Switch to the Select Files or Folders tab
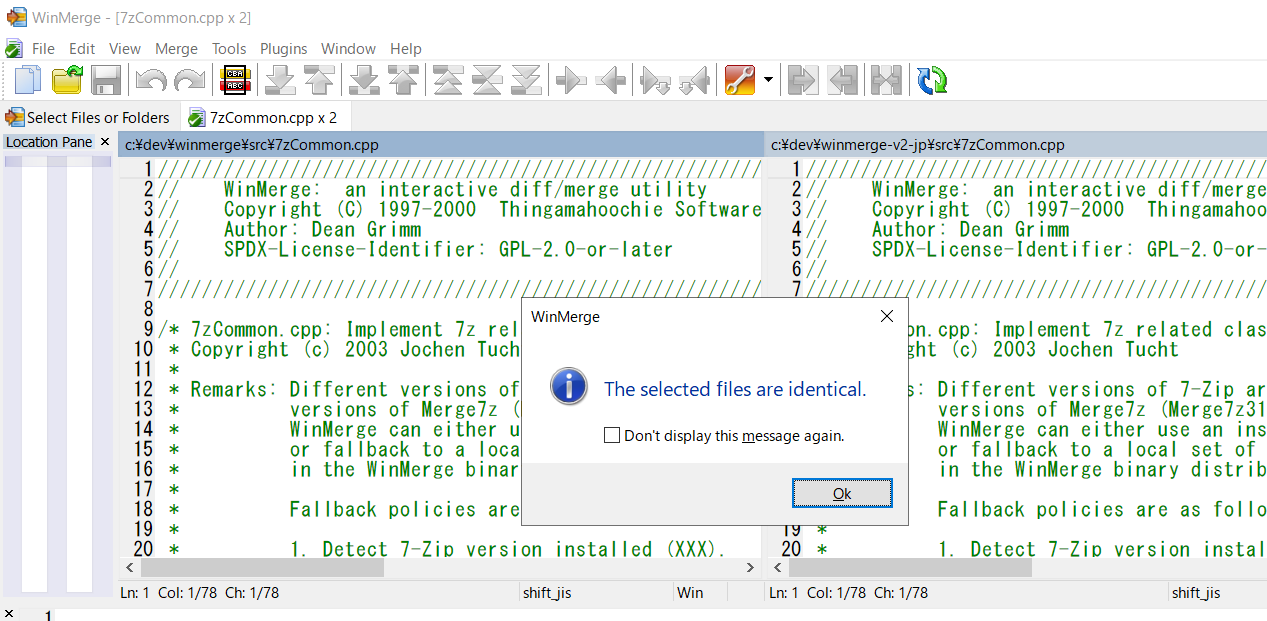This screenshot has height=621, width=1267. coord(88,117)
